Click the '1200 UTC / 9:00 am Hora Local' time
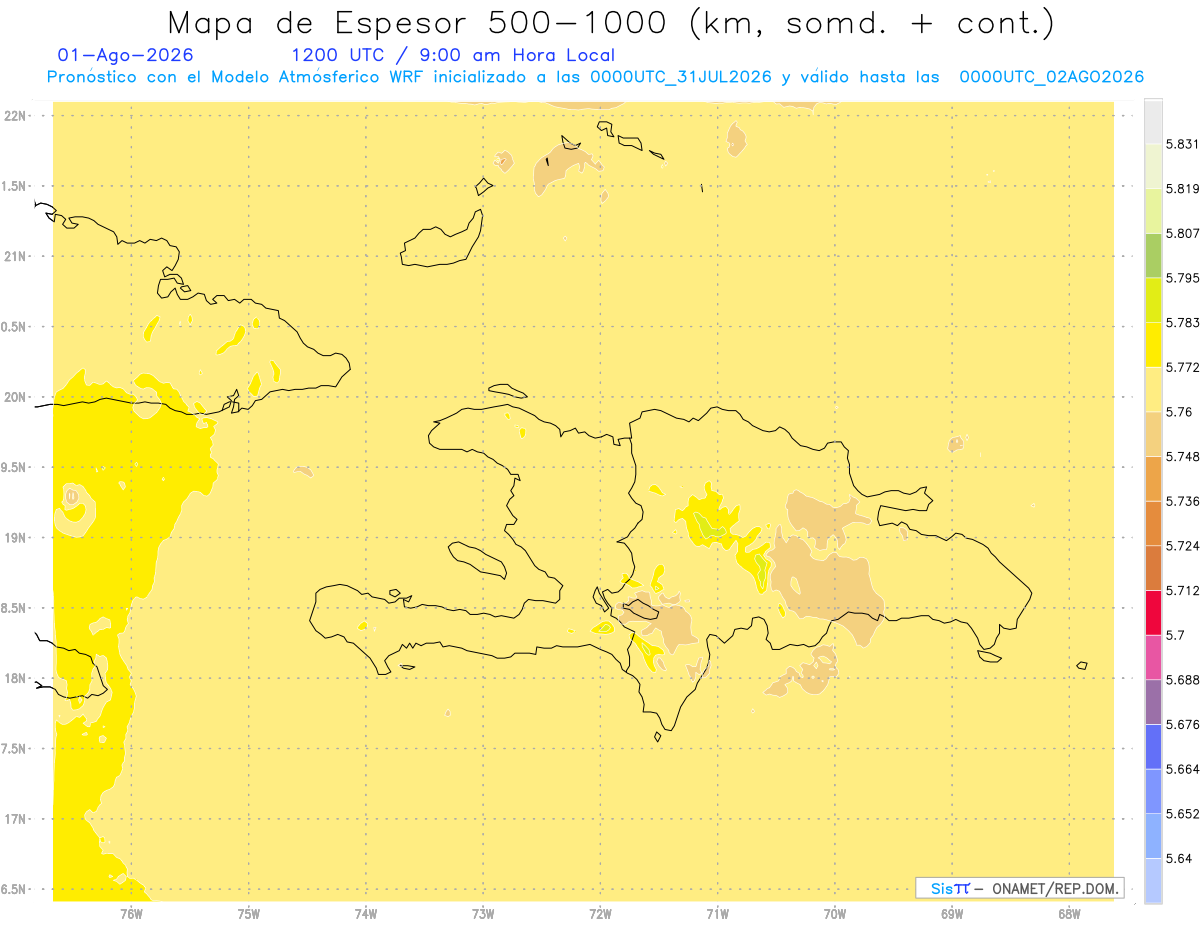 pos(453,55)
